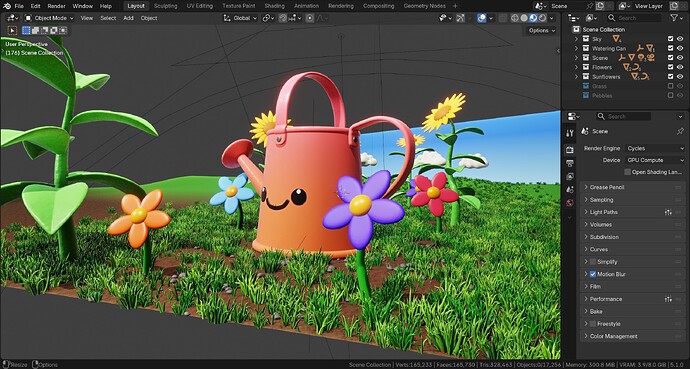Switch to material preview shading
This screenshot has width=690, height=369.
pos(533,18)
